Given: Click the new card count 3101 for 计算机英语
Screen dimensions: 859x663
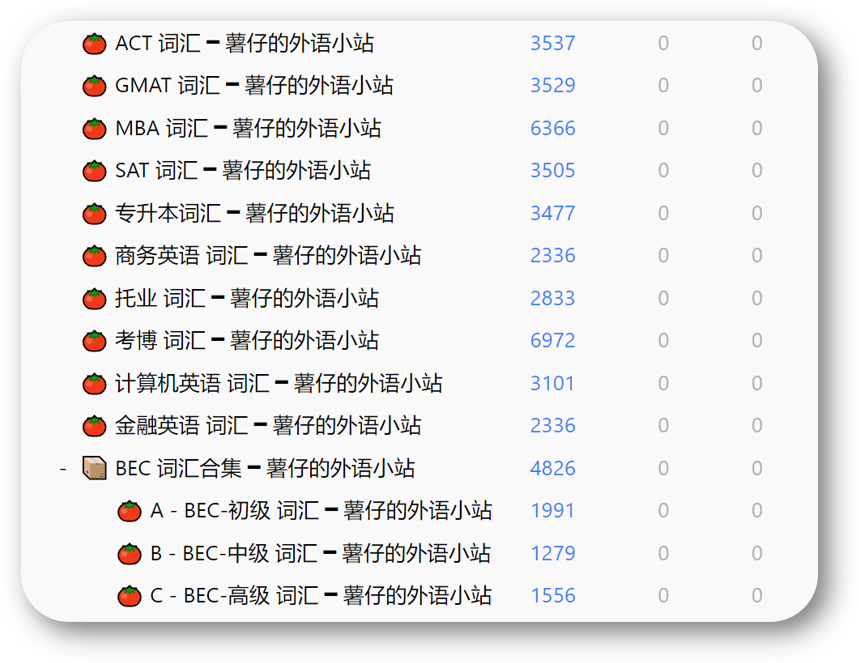Looking at the screenshot, I should point(552,383).
